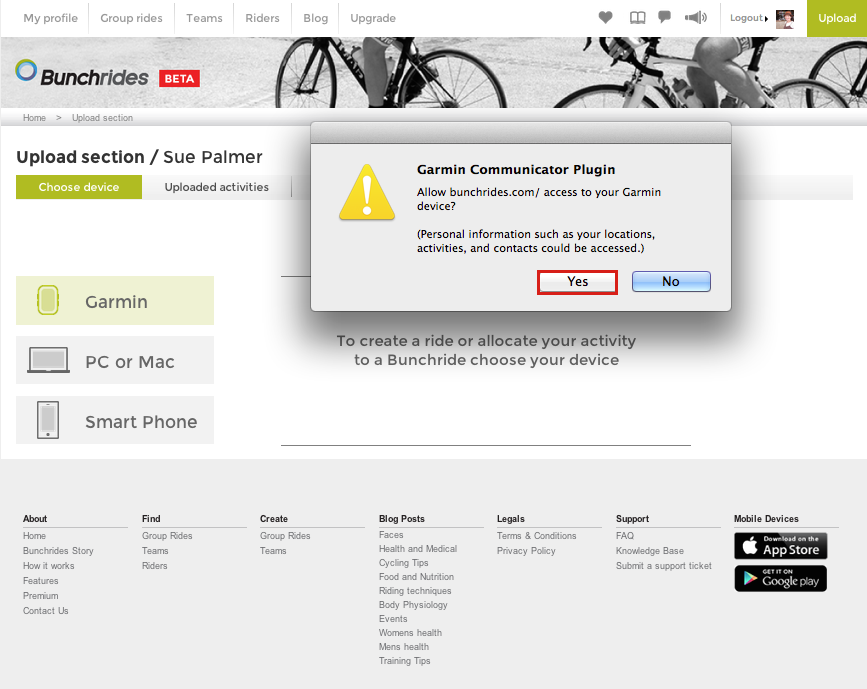Screen dimensions: 867x689
Task: Click the Smart Phone device icon
Action: pyautogui.click(x=48, y=420)
